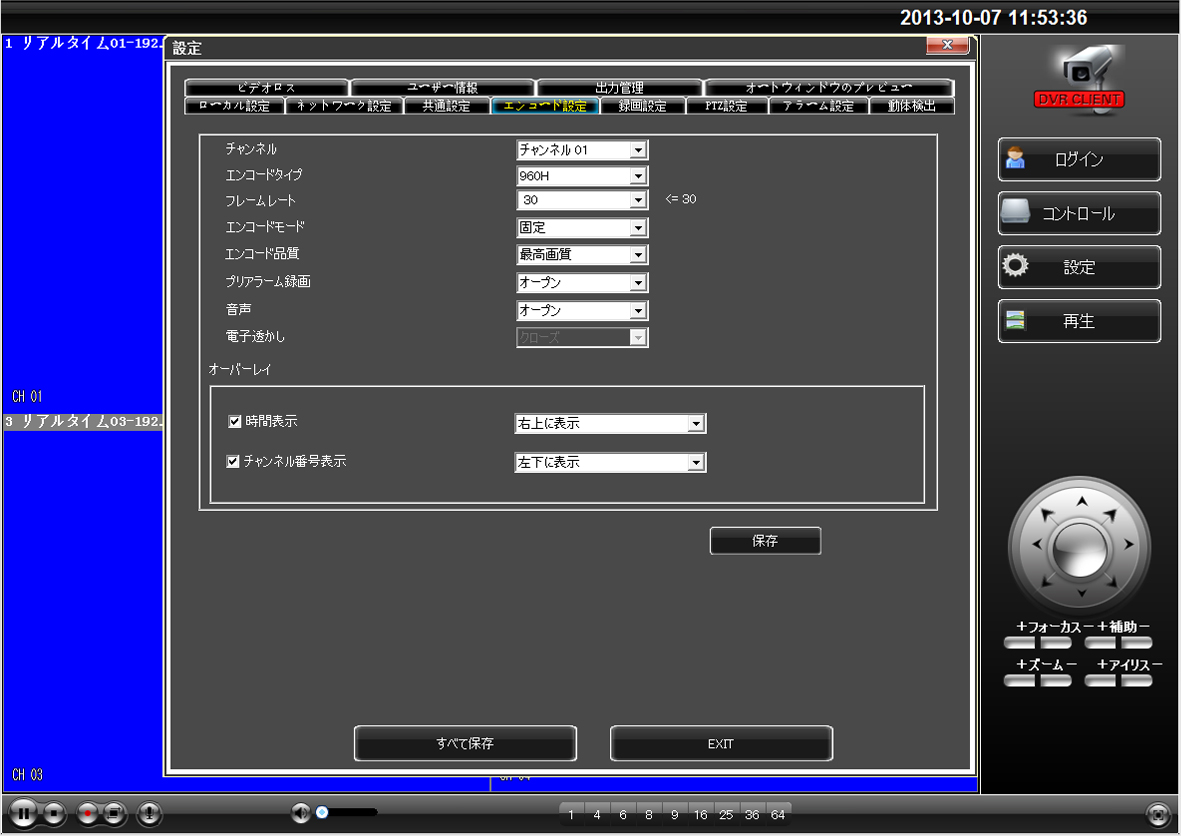Image resolution: width=1181 pixels, height=836 pixels.
Task: Uncheck the 時間表示 checkbox
Action: pyautogui.click(x=235, y=422)
